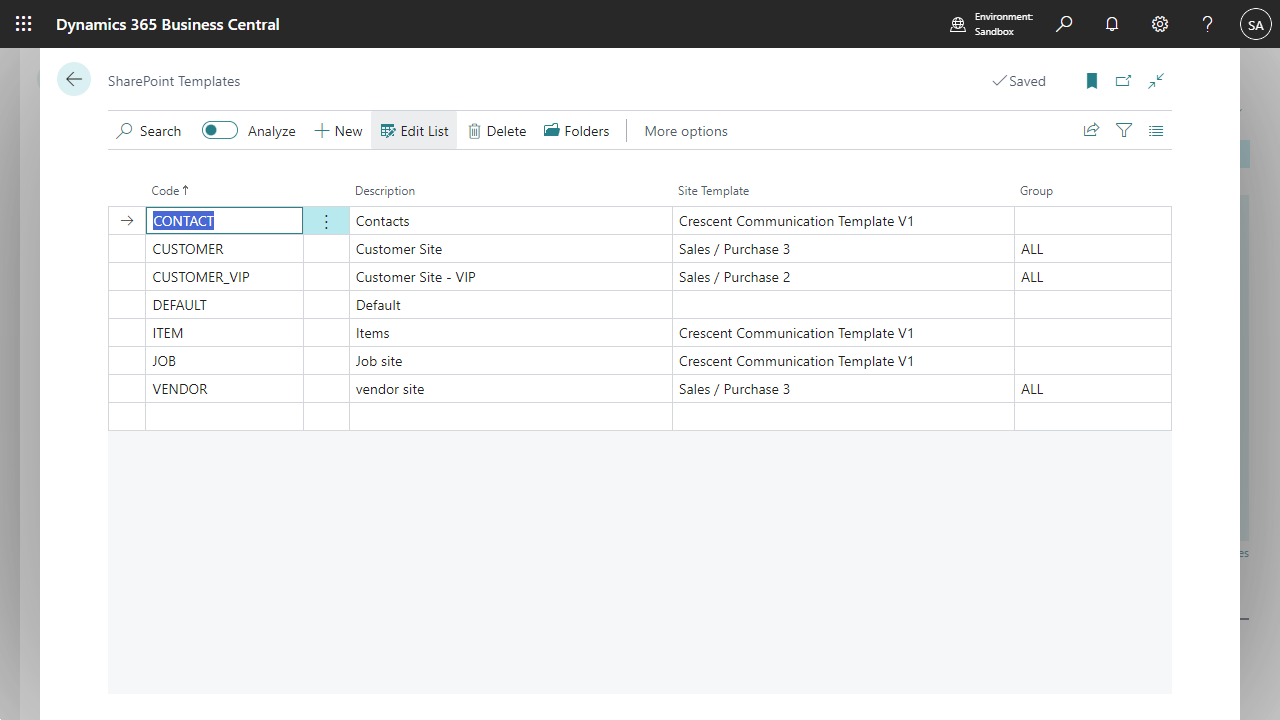
Task: Change list layout view icon
Action: tap(1156, 130)
